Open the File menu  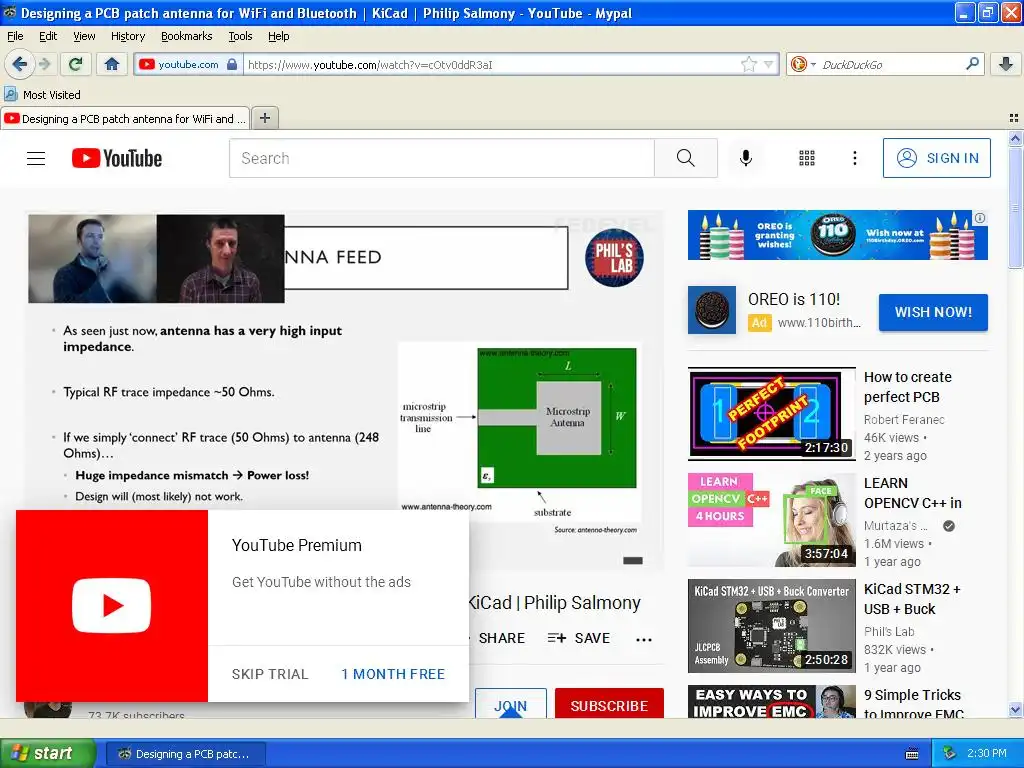click(15, 36)
